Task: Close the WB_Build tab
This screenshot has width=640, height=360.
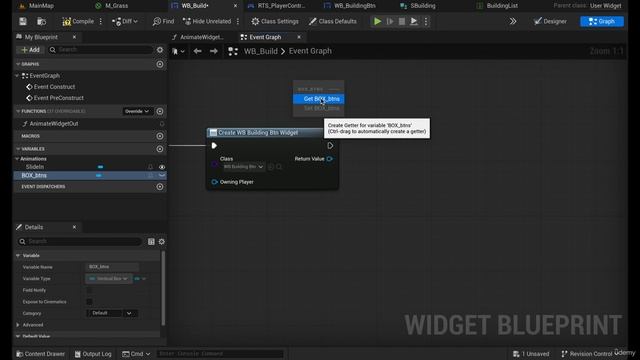Action: 235,6
